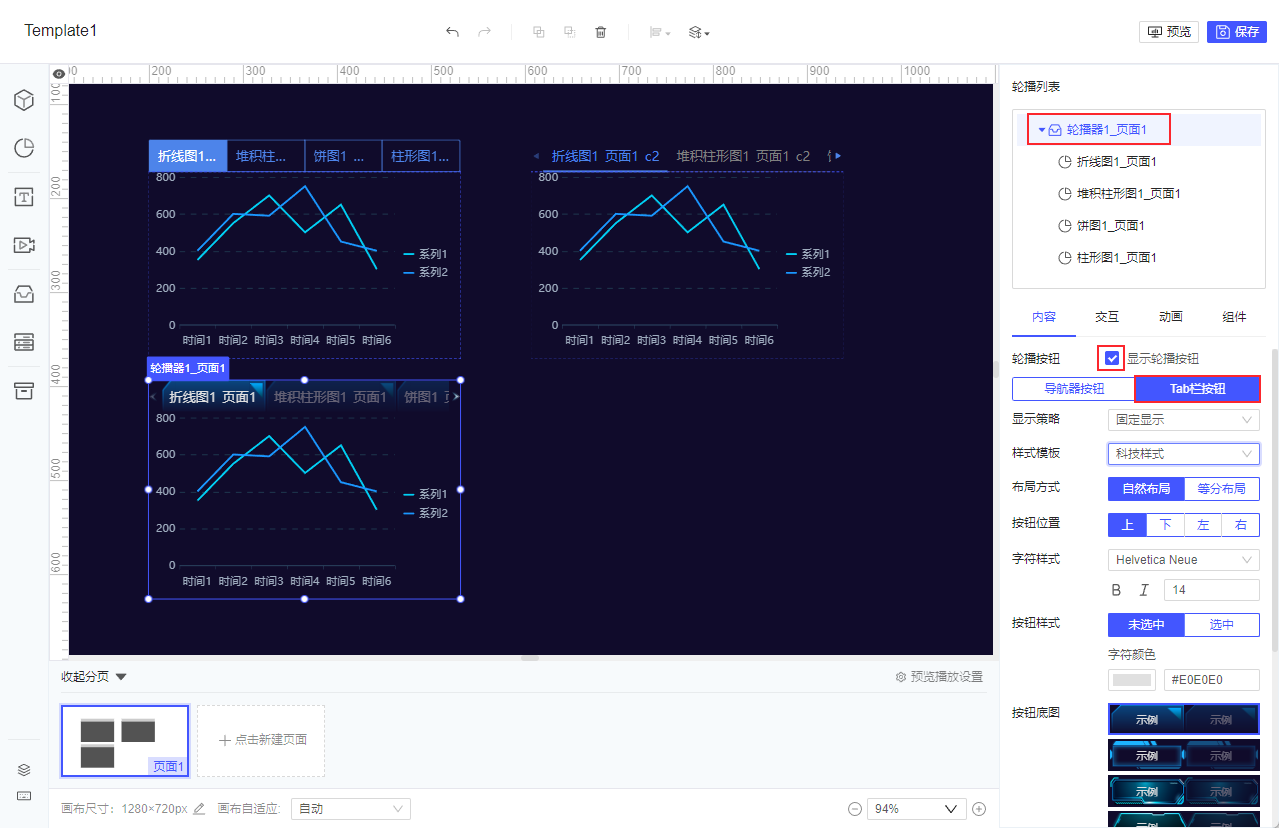1279x828 pixels.
Task: Click the zoom in plus icon
Action: click(979, 809)
